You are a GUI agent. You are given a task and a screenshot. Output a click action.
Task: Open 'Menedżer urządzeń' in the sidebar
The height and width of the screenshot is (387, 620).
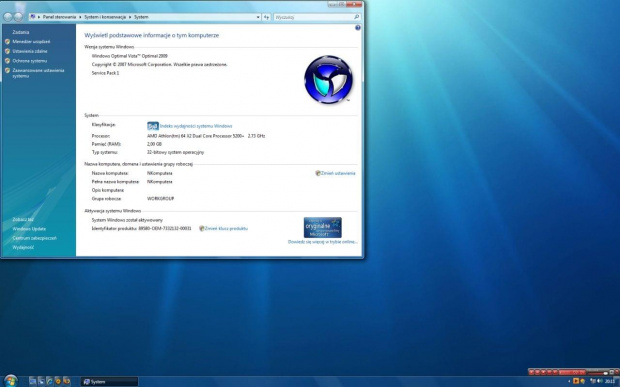(x=31, y=42)
